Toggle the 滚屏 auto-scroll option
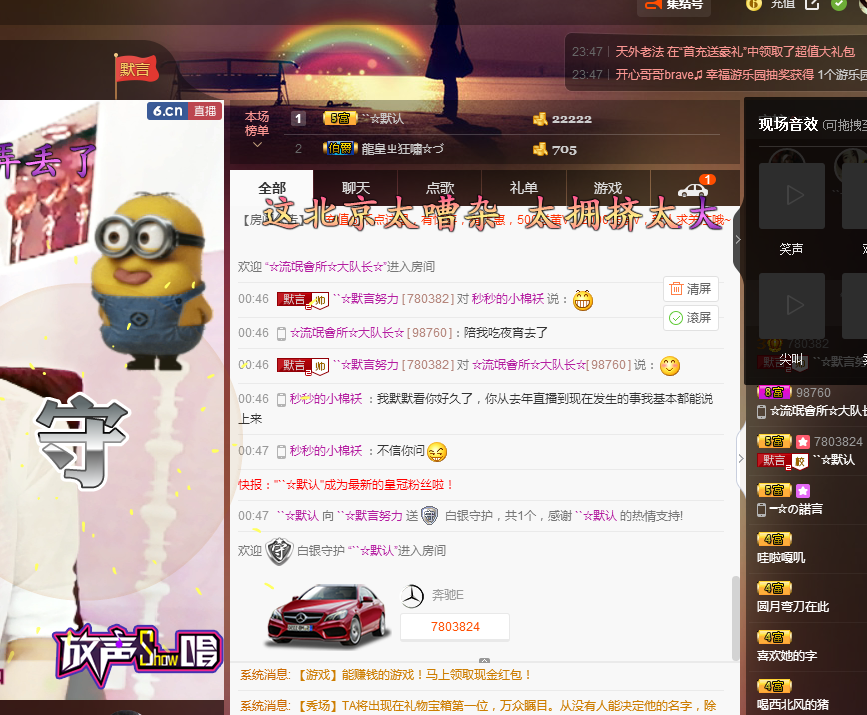The image size is (867, 715). pos(691,318)
